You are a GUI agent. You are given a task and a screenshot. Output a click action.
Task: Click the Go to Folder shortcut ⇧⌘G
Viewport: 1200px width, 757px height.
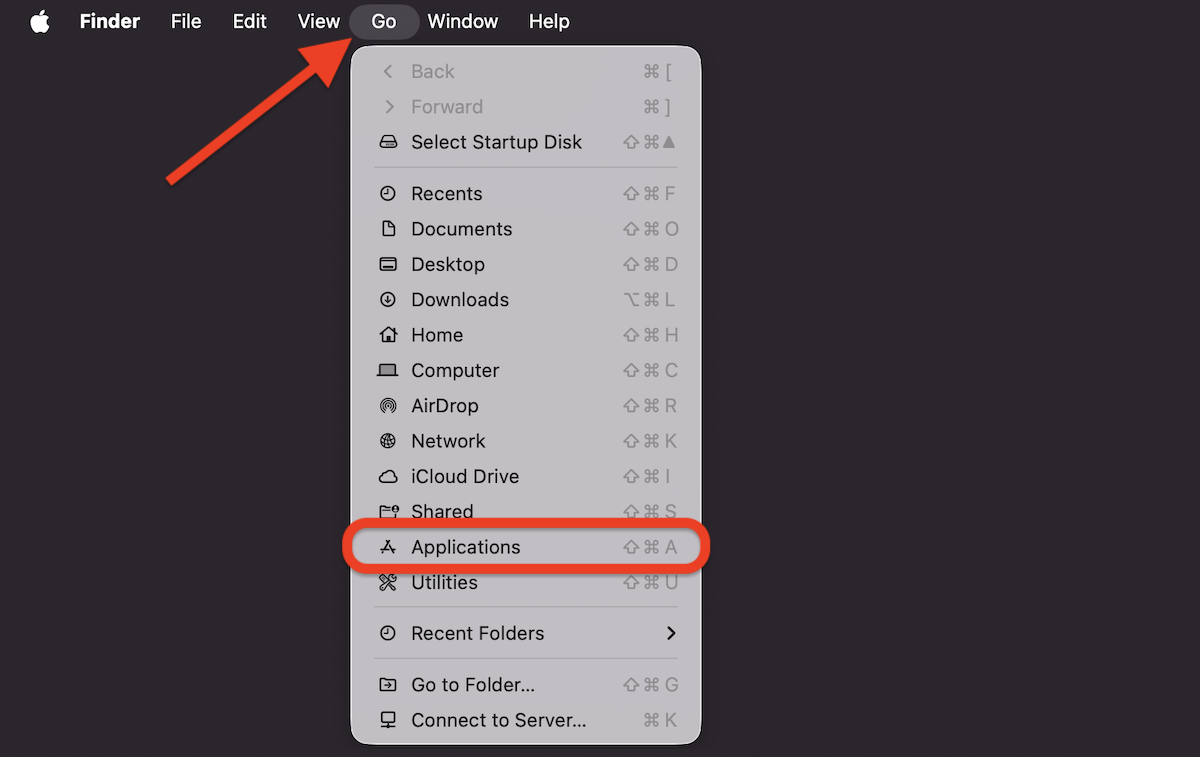[650, 685]
